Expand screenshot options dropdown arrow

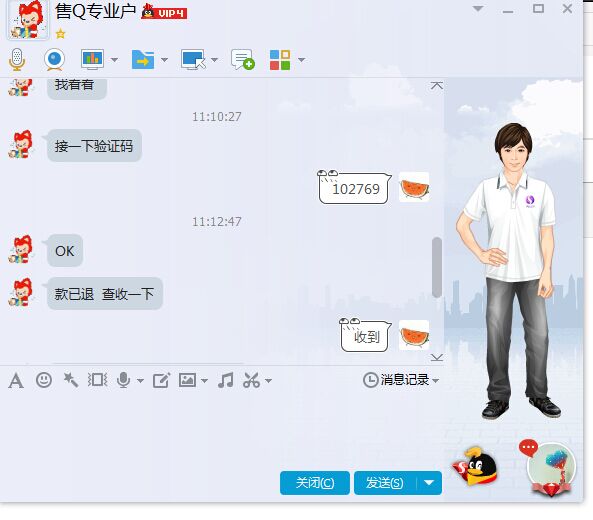(x=268, y=380)
